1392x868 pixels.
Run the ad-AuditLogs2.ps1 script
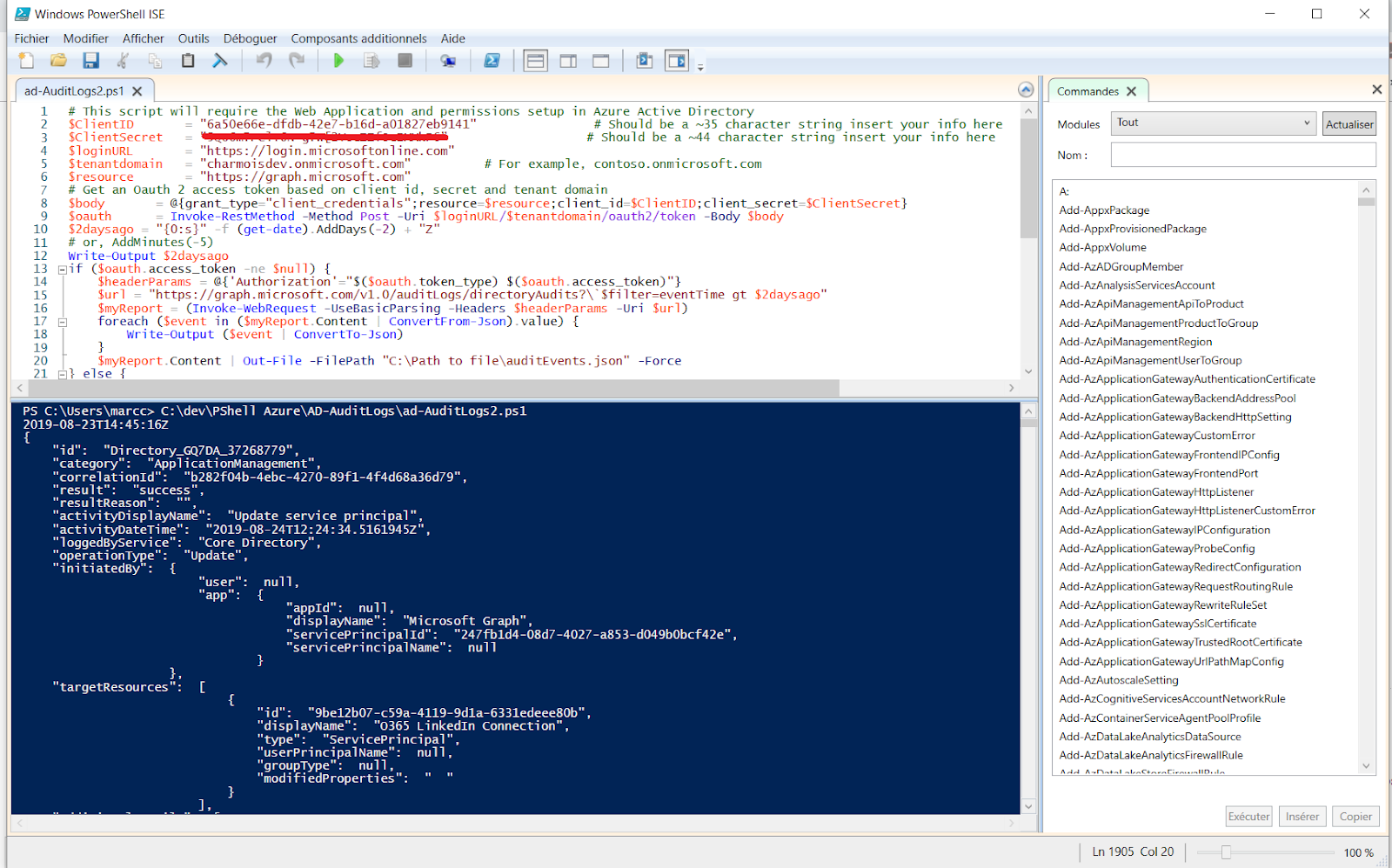[338, 60]
